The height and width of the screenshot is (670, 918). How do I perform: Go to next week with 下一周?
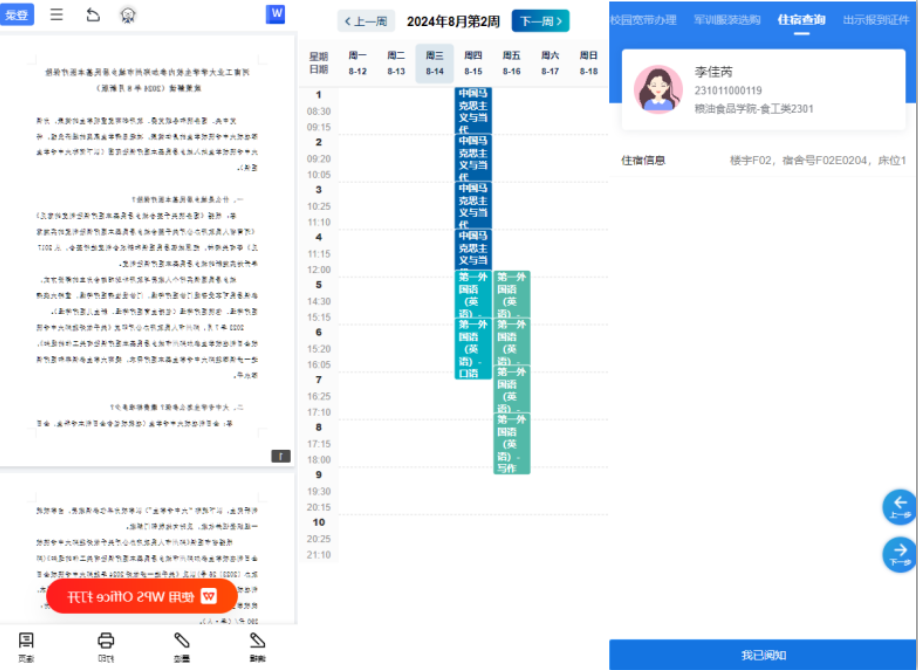coord(540,21)
